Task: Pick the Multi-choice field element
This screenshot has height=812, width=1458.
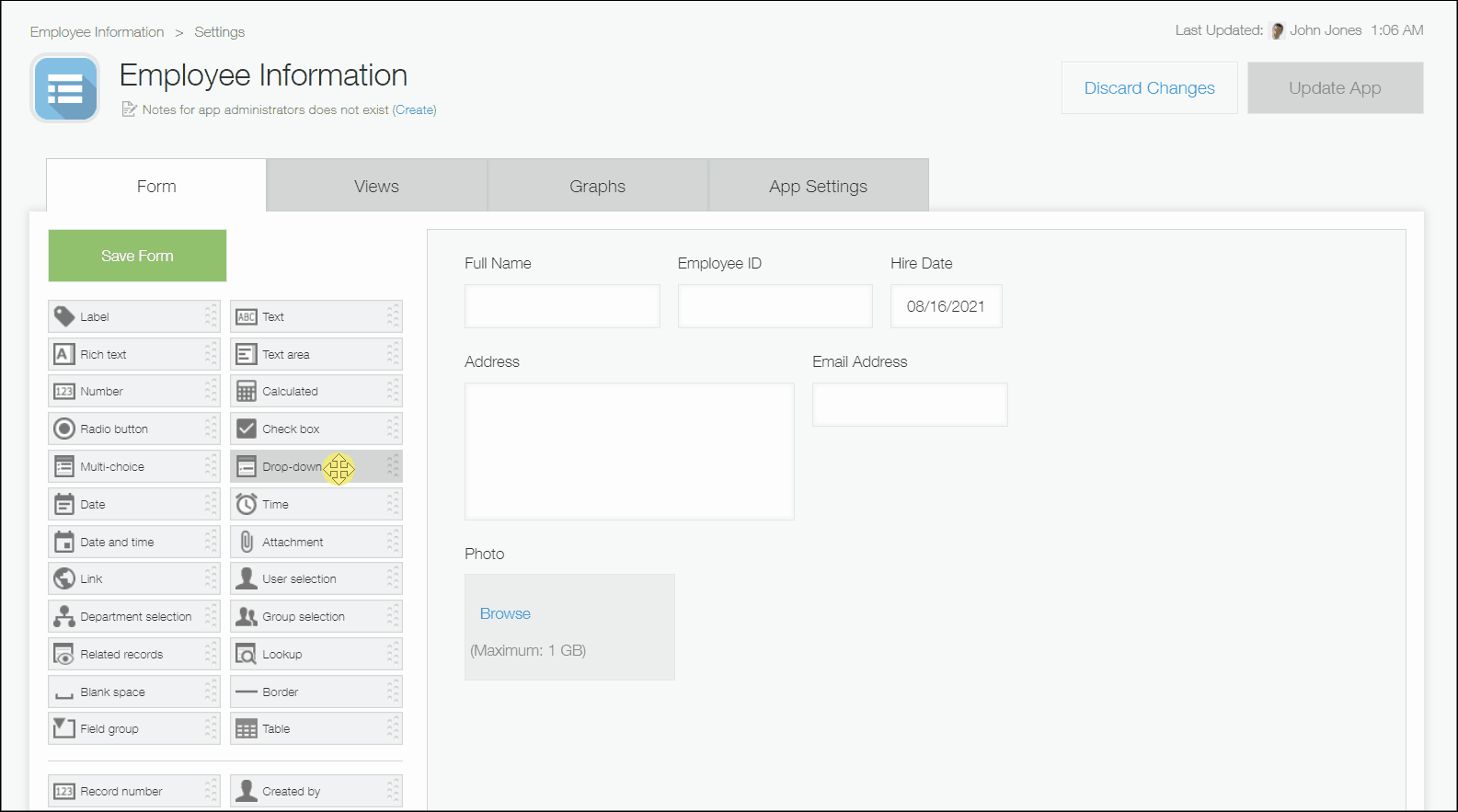Action: click(x=133, y=466)
